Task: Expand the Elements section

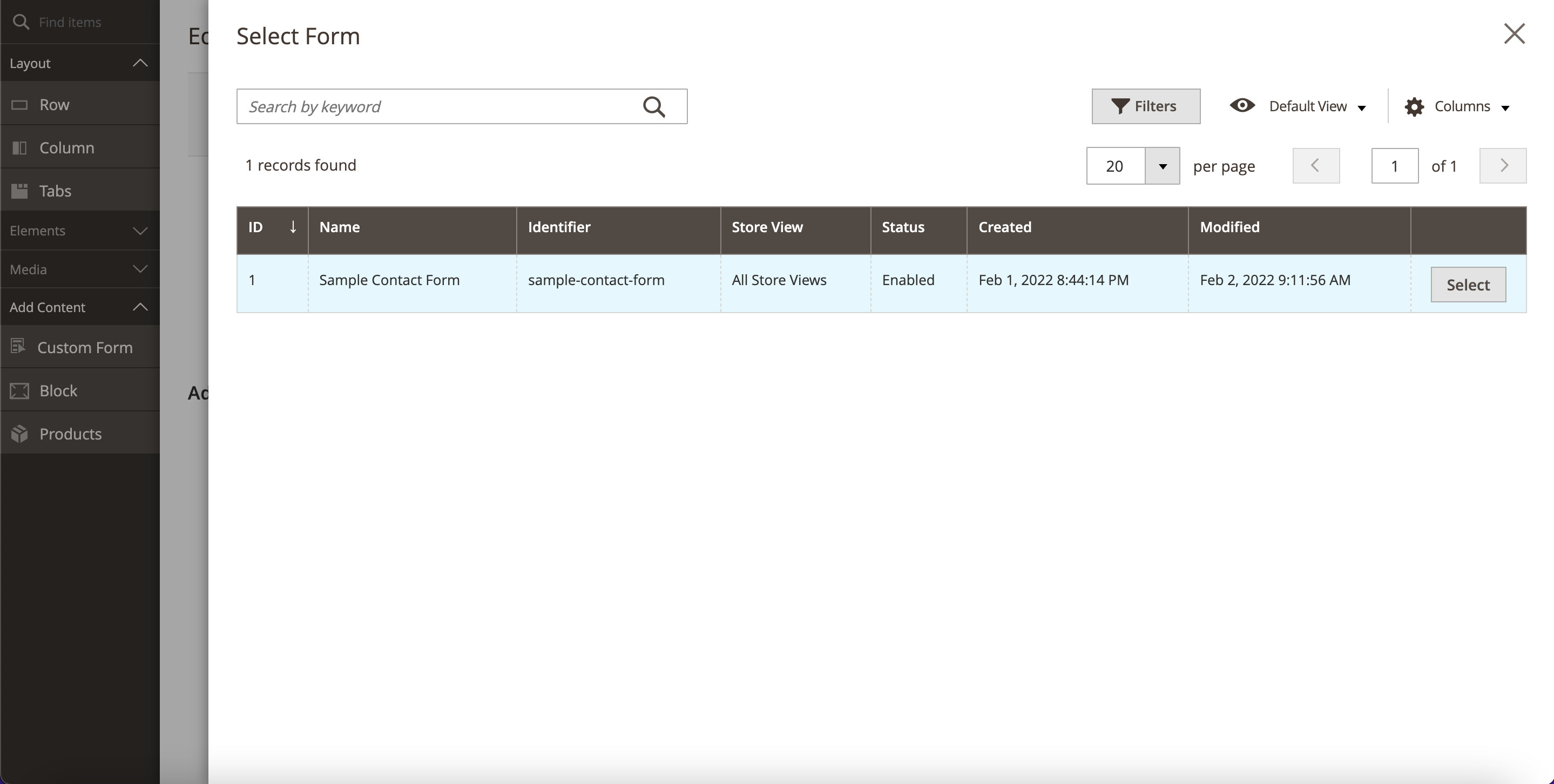Action: tap(140, 231)
